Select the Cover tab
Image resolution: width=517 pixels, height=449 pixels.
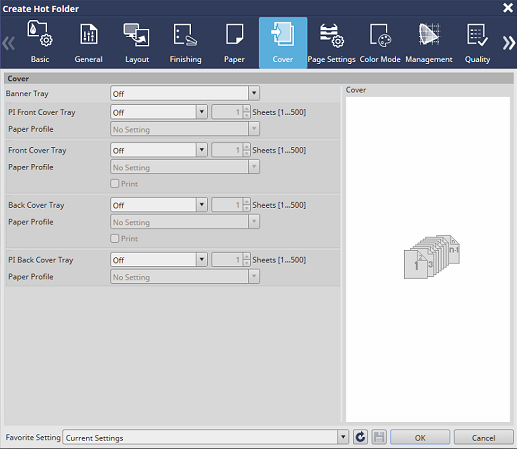[283, 43]
